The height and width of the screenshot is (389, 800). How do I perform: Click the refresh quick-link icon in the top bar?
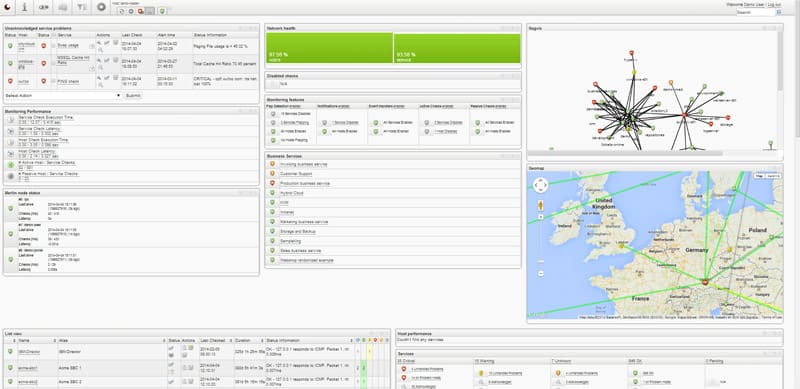pyautogui.click(x=121, y=11)
